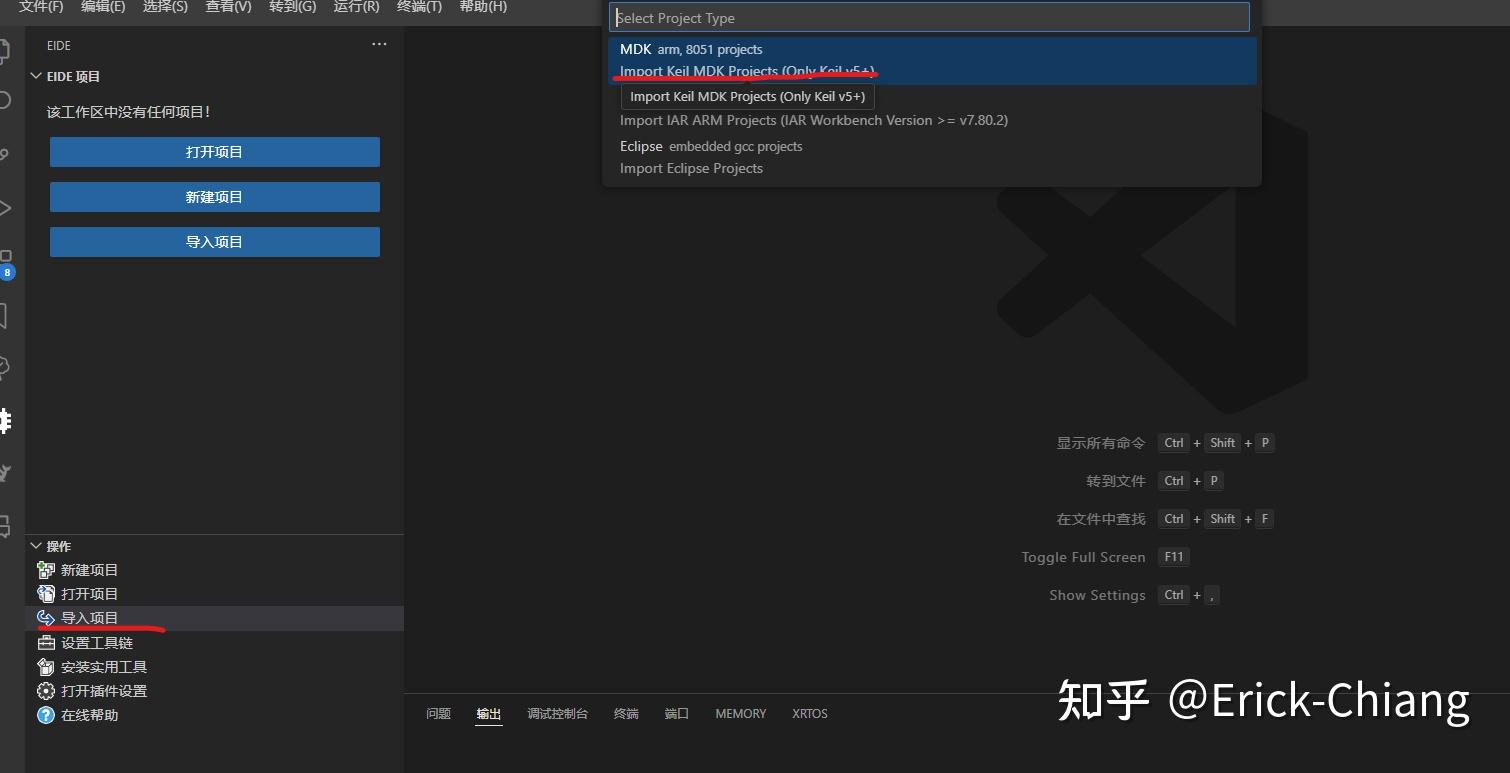Click the 新建项目 icon in 操作 section
This screenshot has height=773, width=1510.
click(x=46, y=569)
